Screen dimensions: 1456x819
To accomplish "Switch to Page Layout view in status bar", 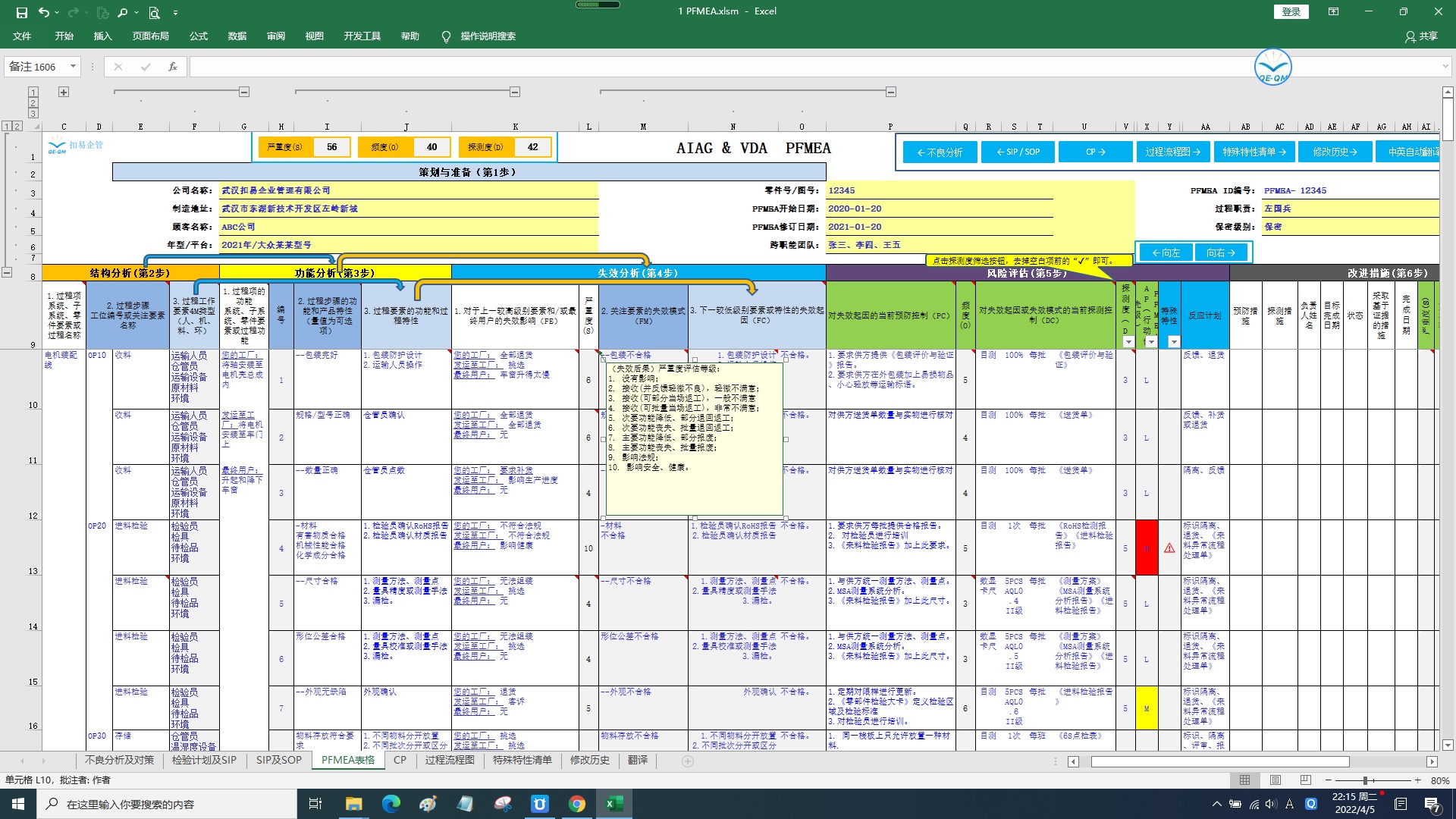I will [1275, 780].
